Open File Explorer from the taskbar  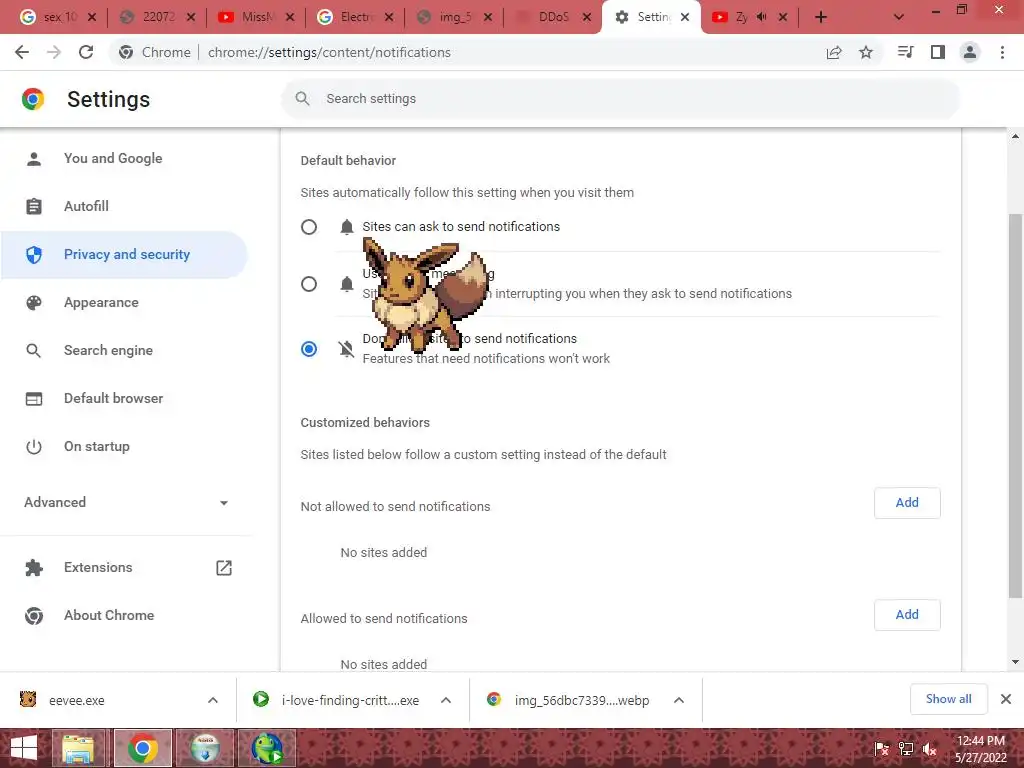pyautogui.click(x=78, y=748)
